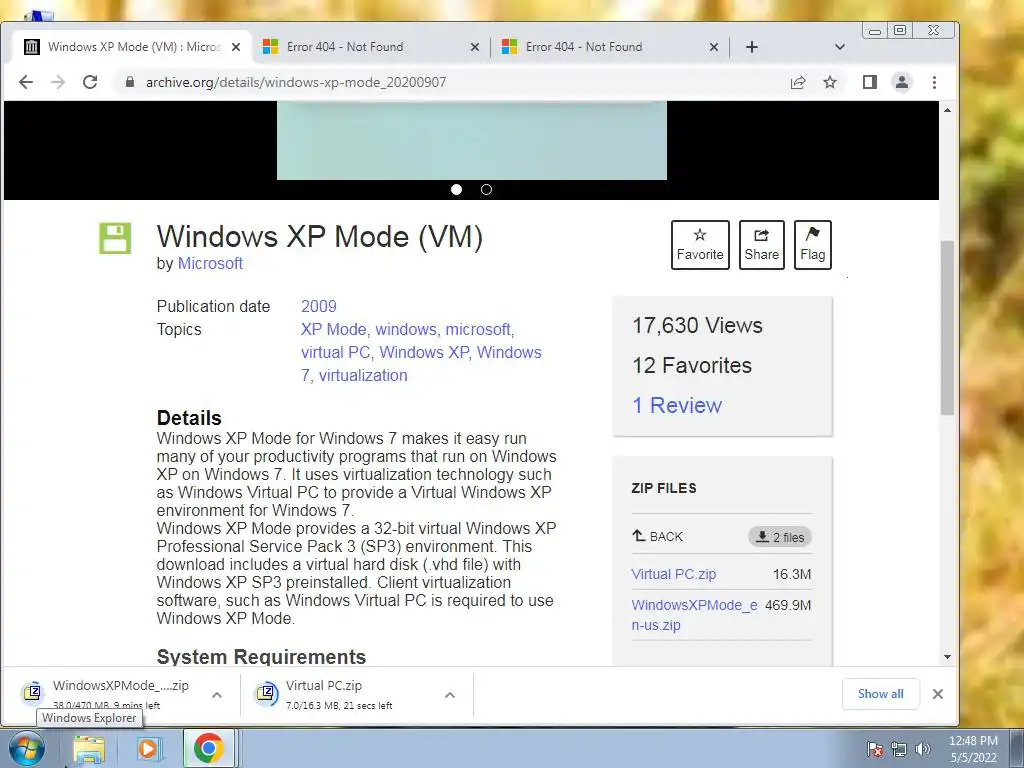
Task: Open the Action Center flag tray icon
Action: pos(875,749)
